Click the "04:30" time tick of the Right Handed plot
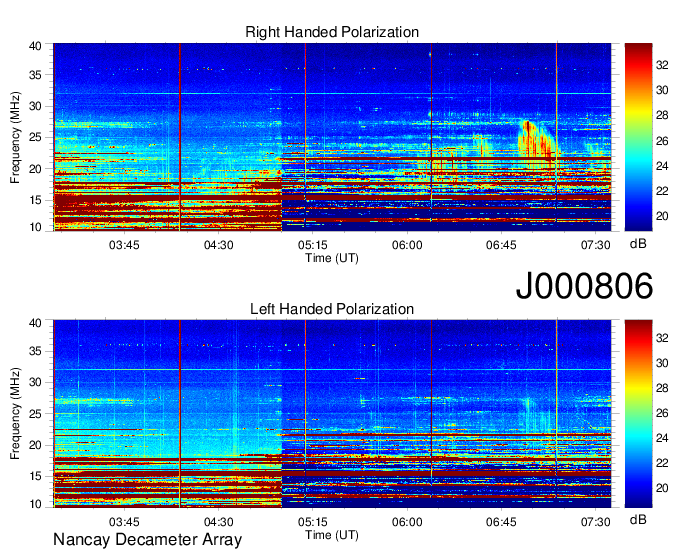 pos(219,245)
